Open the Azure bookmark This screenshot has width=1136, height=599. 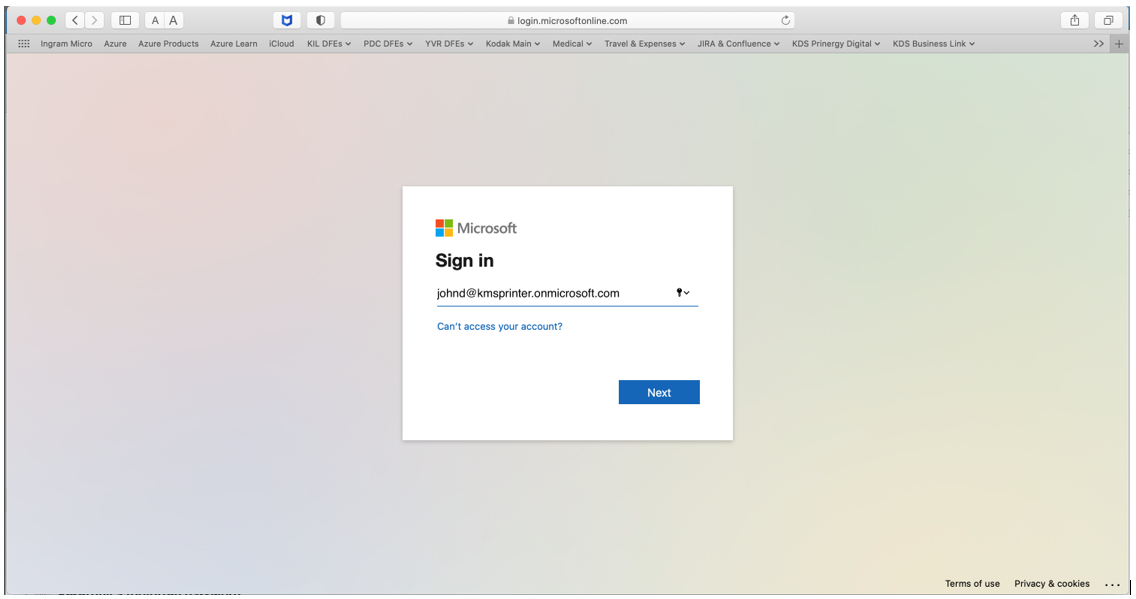115,43
